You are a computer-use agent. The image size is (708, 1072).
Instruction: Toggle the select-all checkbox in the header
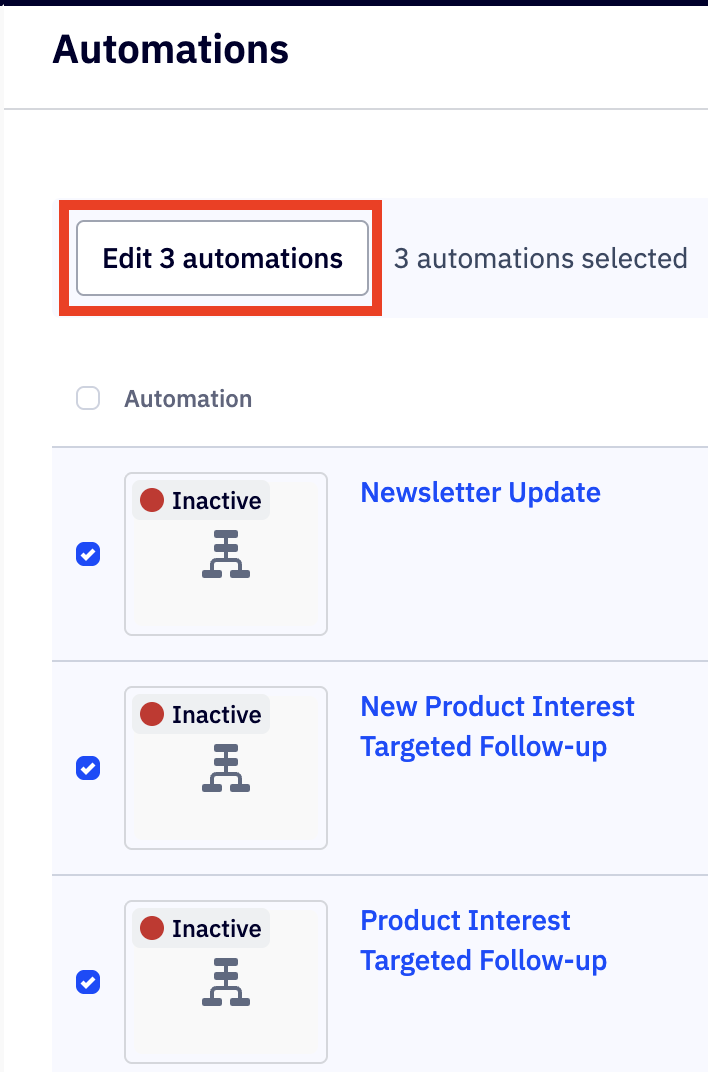pos(88,399)
